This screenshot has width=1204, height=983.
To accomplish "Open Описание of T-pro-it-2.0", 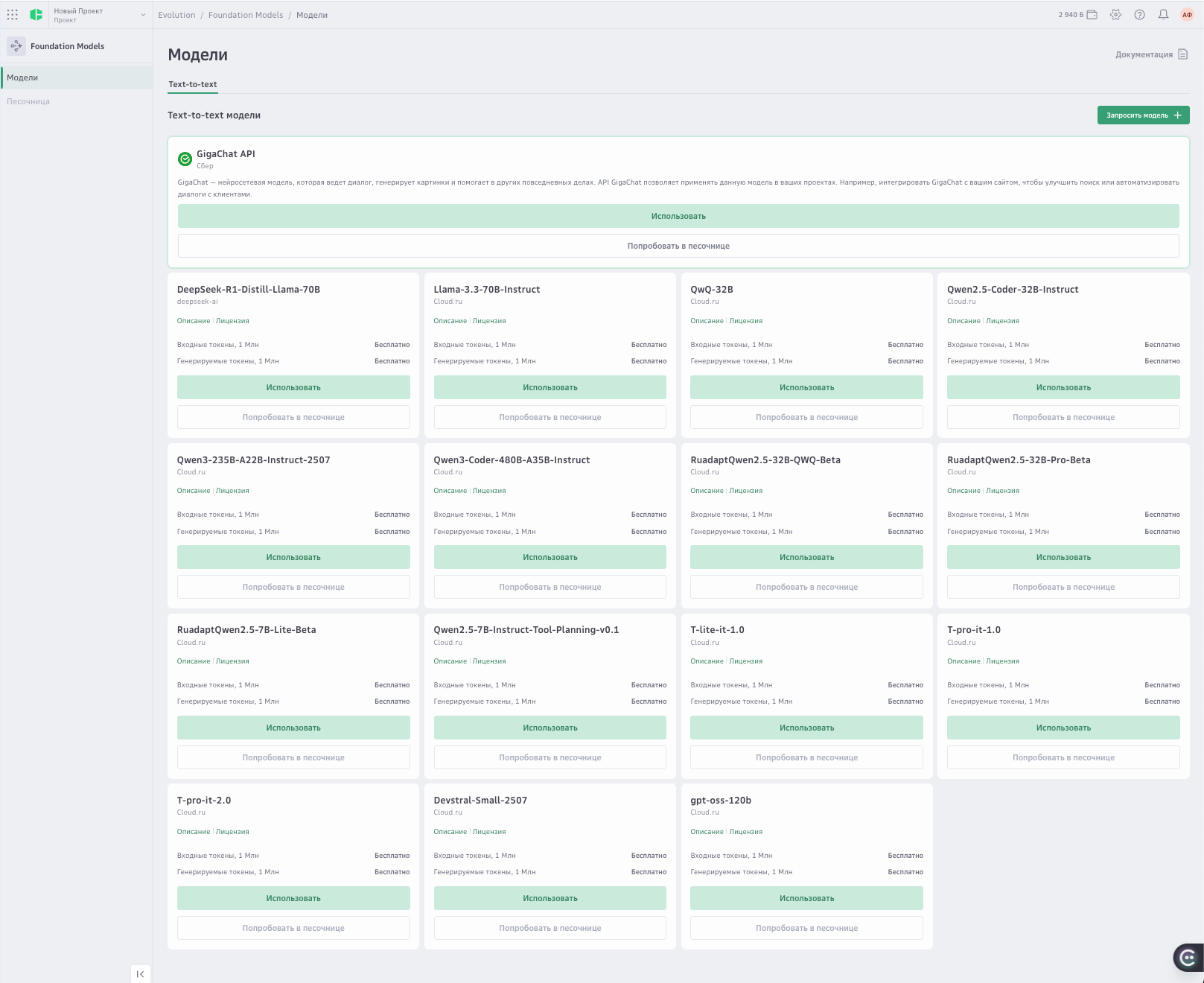I will (x=194, y=832).
